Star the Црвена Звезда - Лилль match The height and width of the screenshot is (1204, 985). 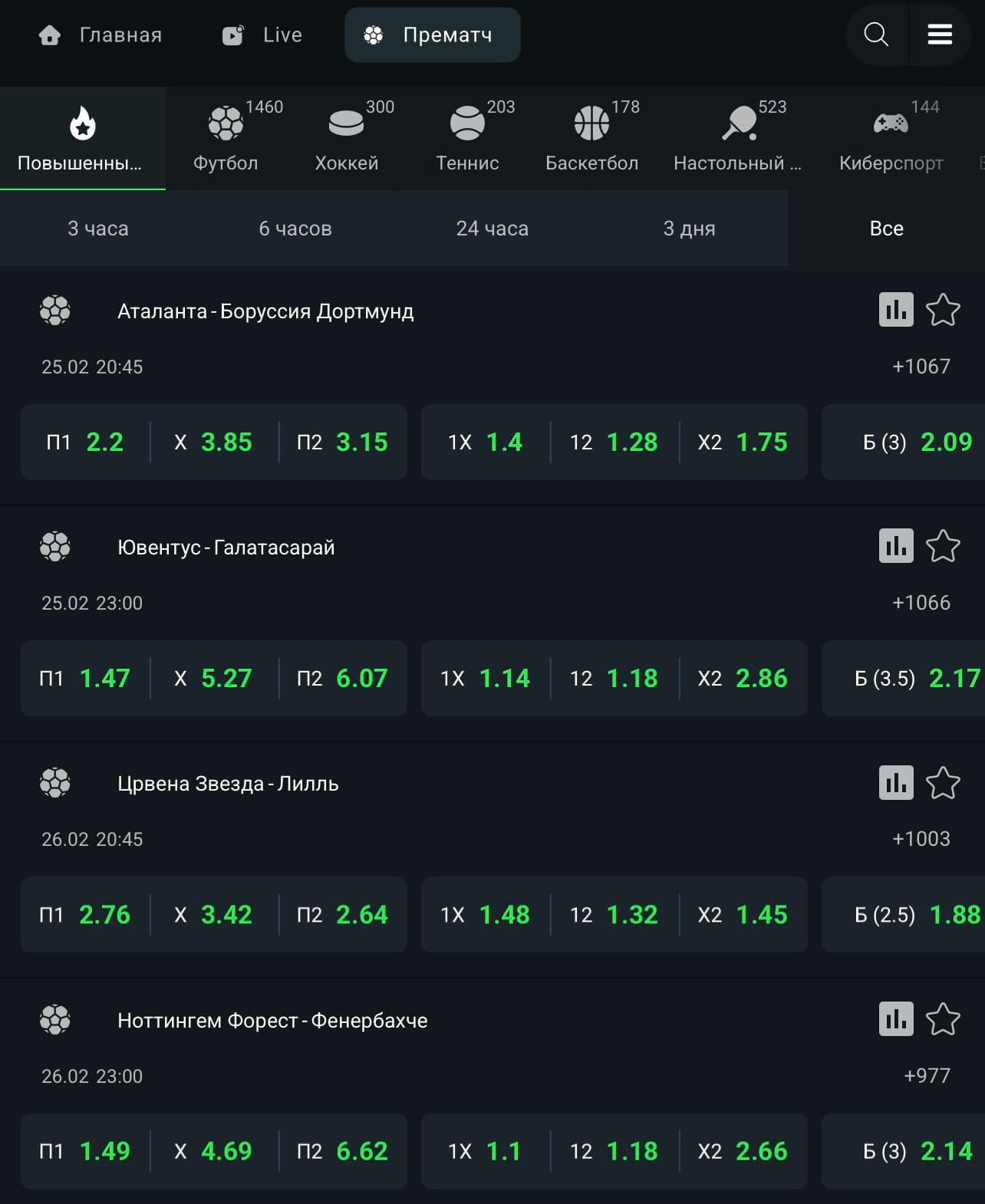943,783
